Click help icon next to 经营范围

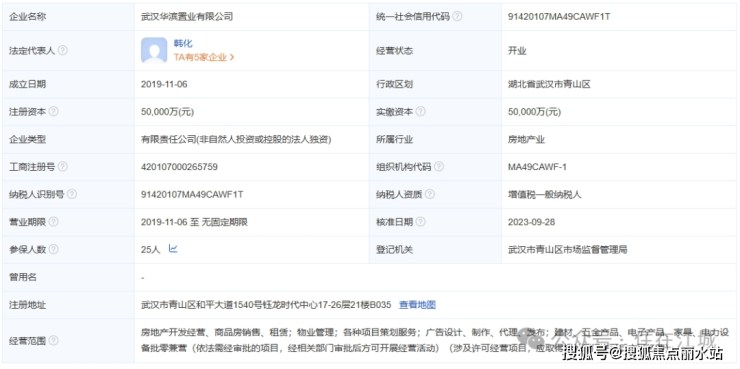[x=54, y=340]
